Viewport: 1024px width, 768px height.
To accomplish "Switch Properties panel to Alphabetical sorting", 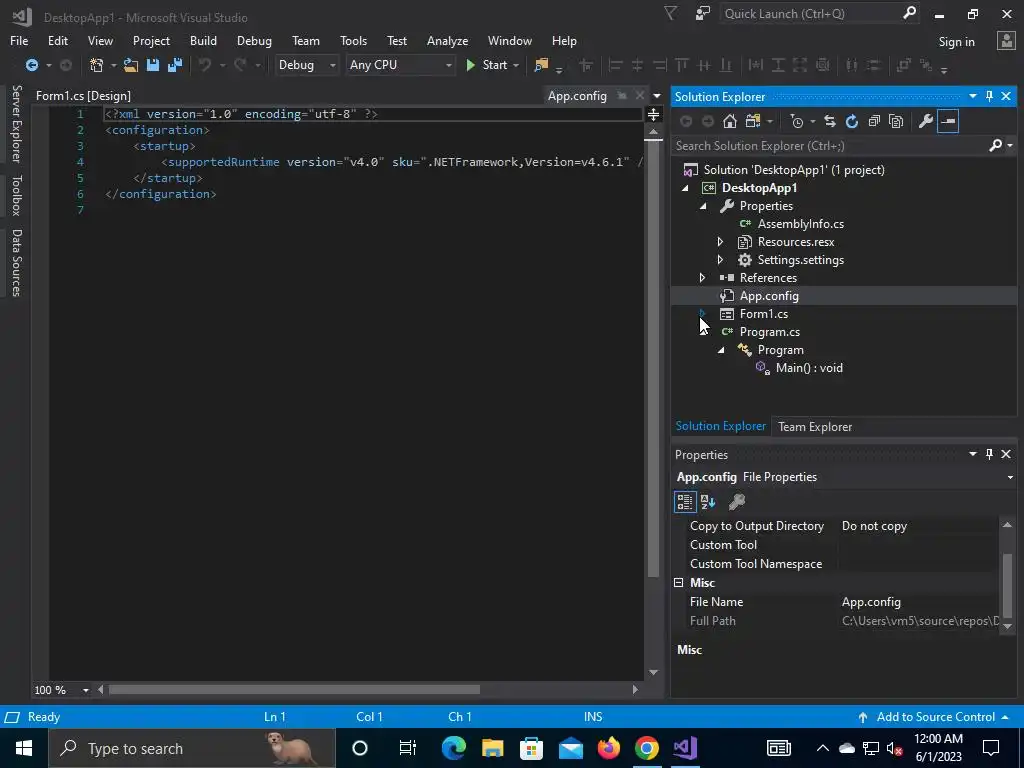I will [x=708, y=502].
